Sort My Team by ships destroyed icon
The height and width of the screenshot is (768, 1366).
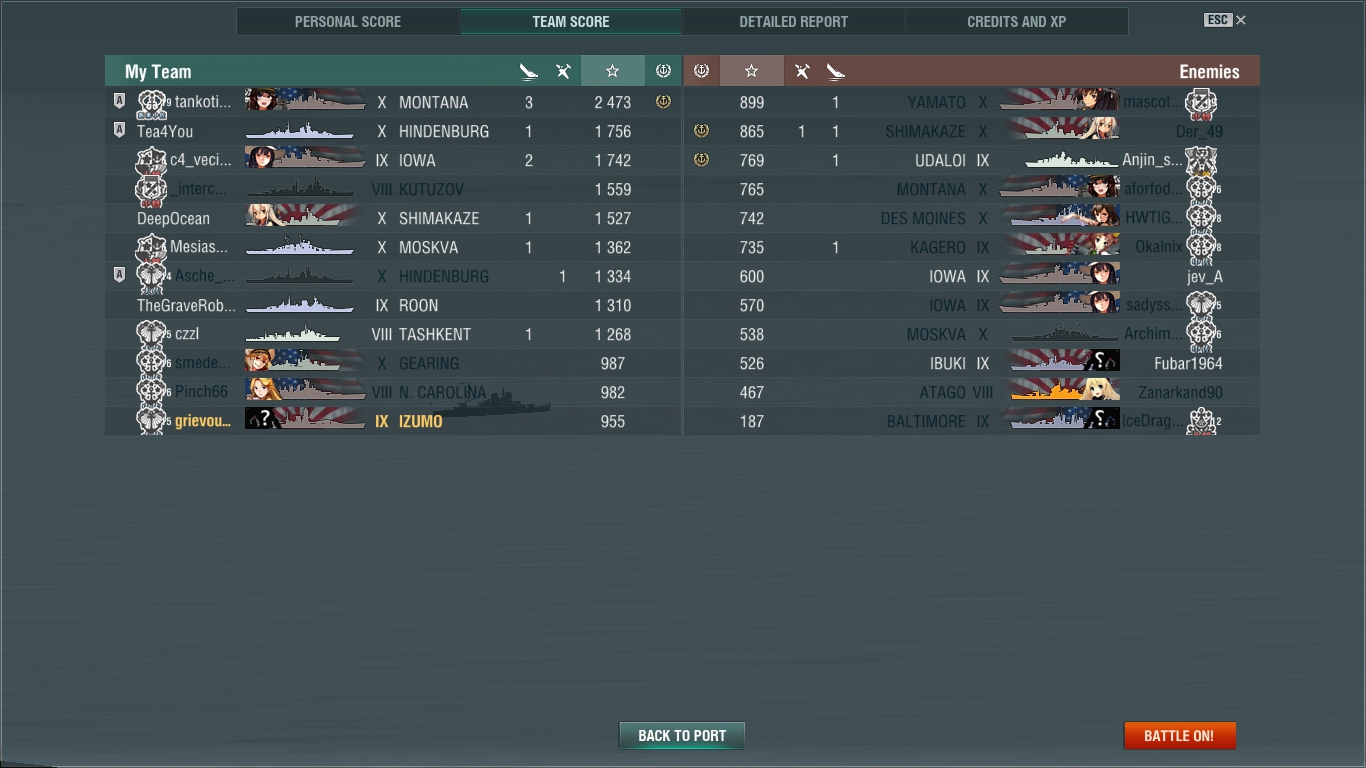click(528, 71)
